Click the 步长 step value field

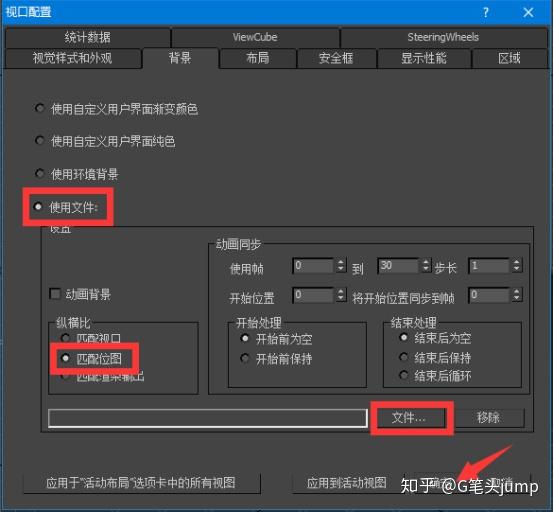489,266
